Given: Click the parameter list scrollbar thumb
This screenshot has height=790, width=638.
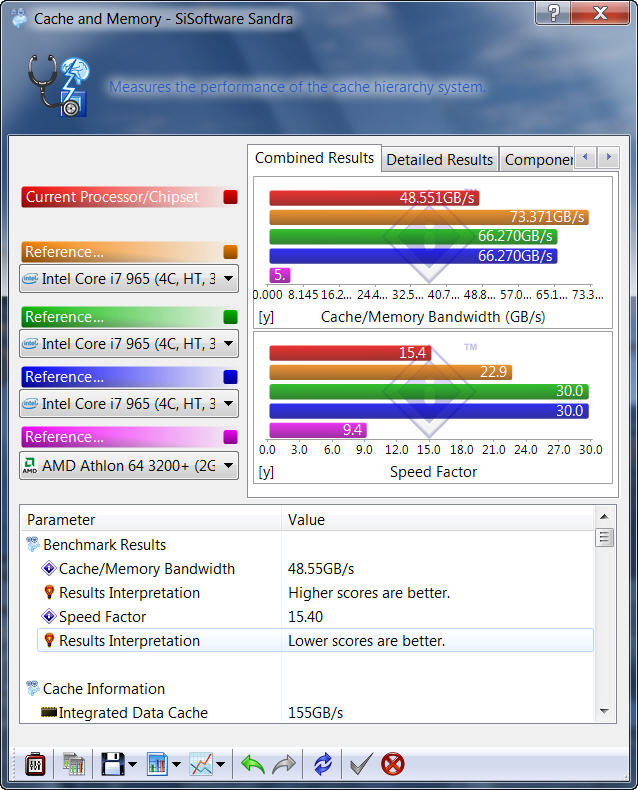Looking at the screenshot, I should click(x=604, y=538).
